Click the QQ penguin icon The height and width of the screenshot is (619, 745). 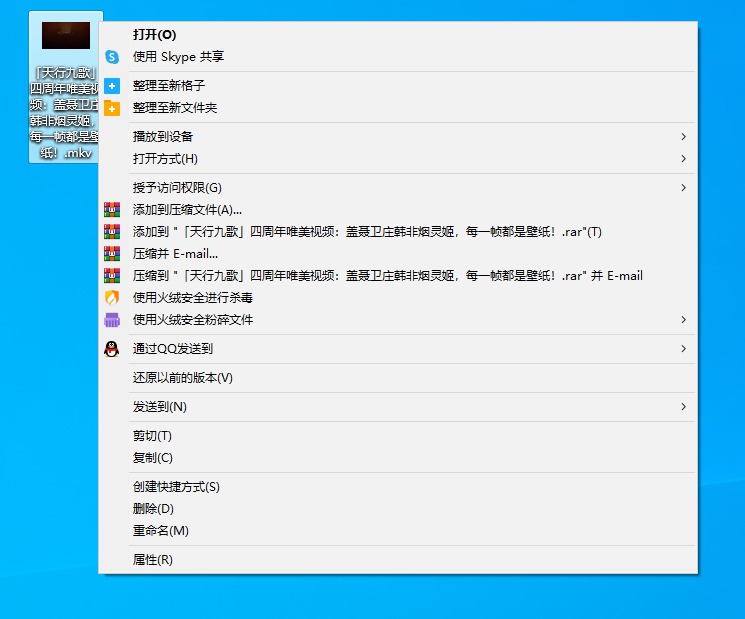coord(112,349)
